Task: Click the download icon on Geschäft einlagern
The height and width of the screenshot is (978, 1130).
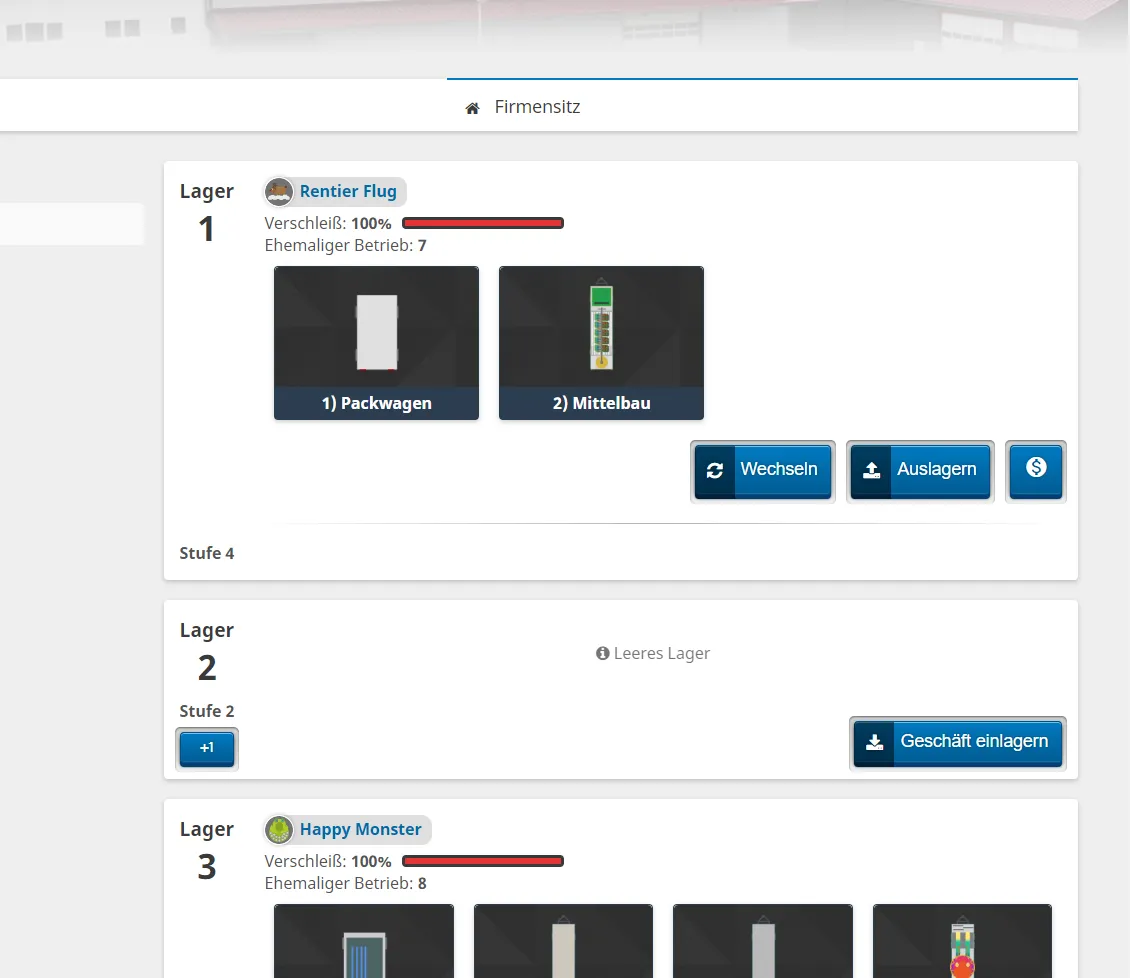Action: coord(874,742)
